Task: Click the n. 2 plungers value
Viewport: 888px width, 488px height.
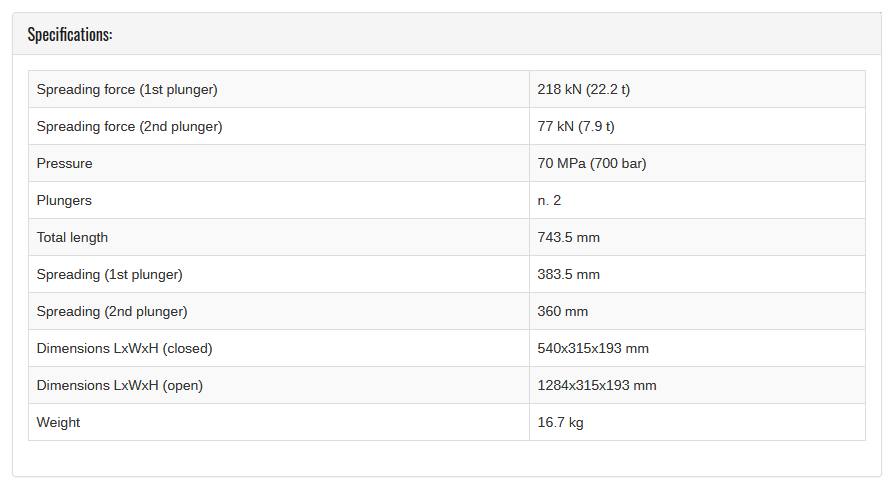Action: point(549,200)
